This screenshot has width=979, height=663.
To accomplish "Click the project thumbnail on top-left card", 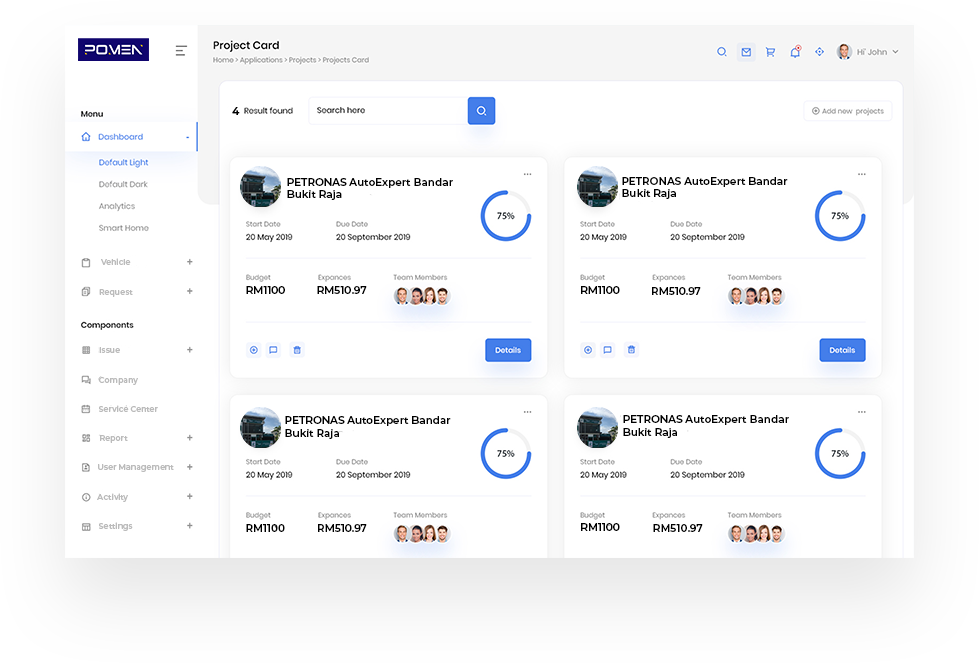I will coord(260,187).
